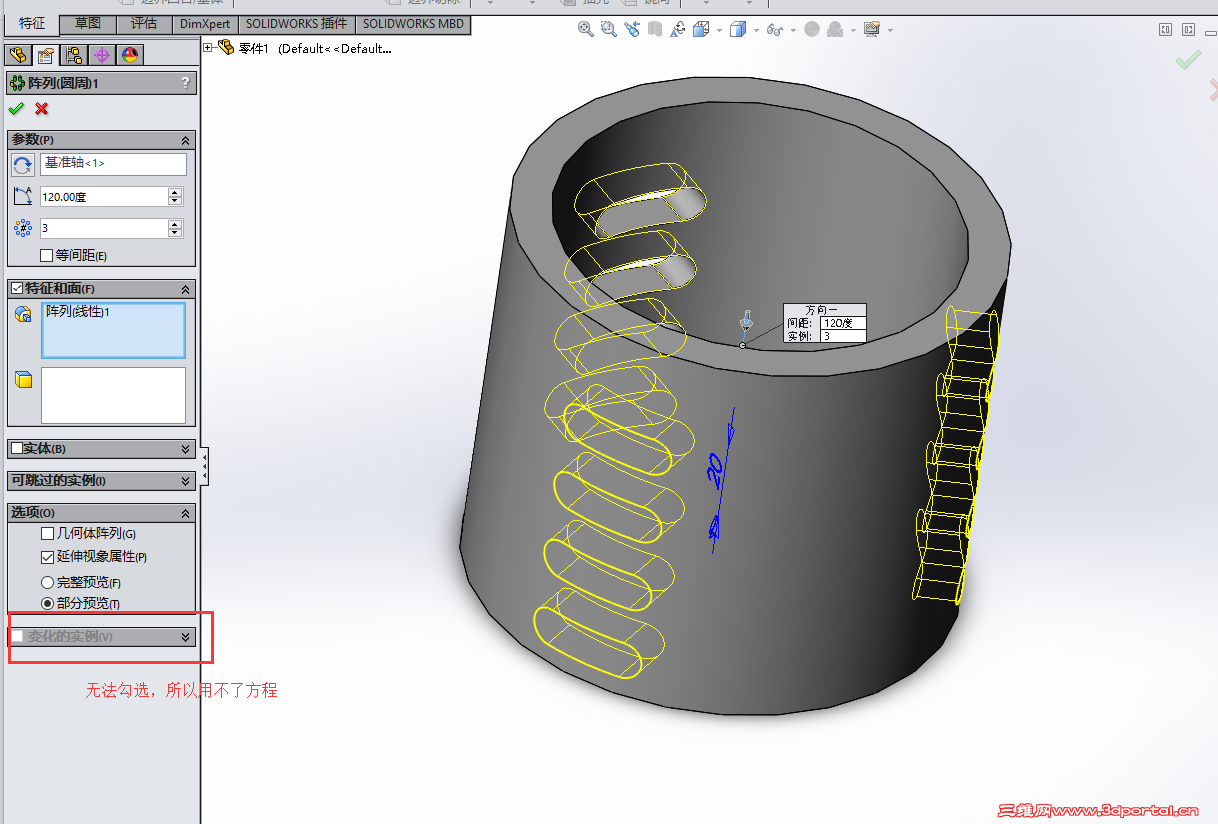Click the Hide/Show Items glasses icon
Screen dimensions: 1218x824
pyautogui.click(x=774, y=29)
